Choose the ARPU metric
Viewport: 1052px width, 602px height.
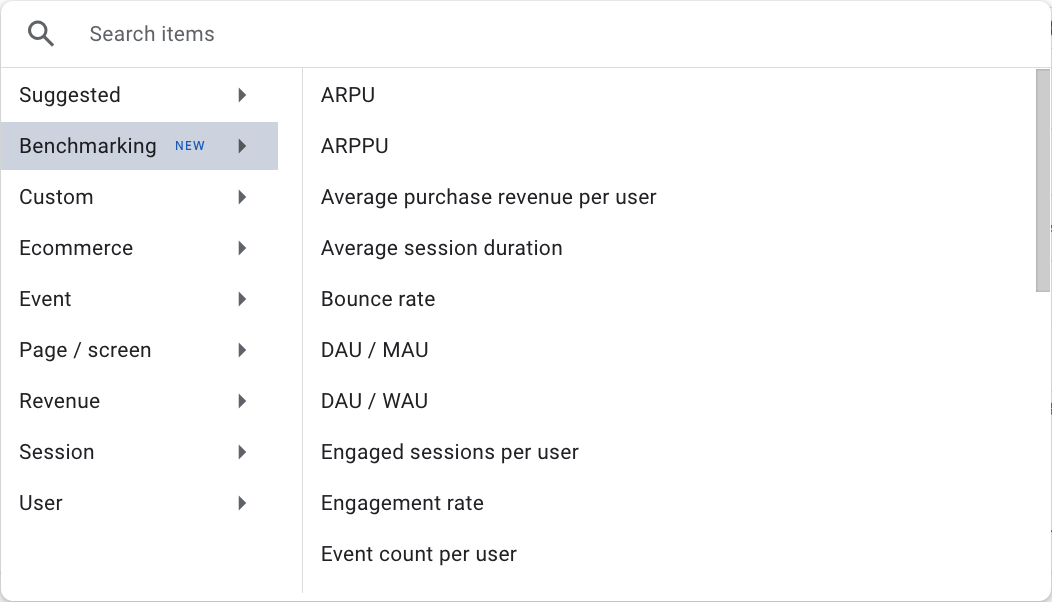[x=348, y=95]
